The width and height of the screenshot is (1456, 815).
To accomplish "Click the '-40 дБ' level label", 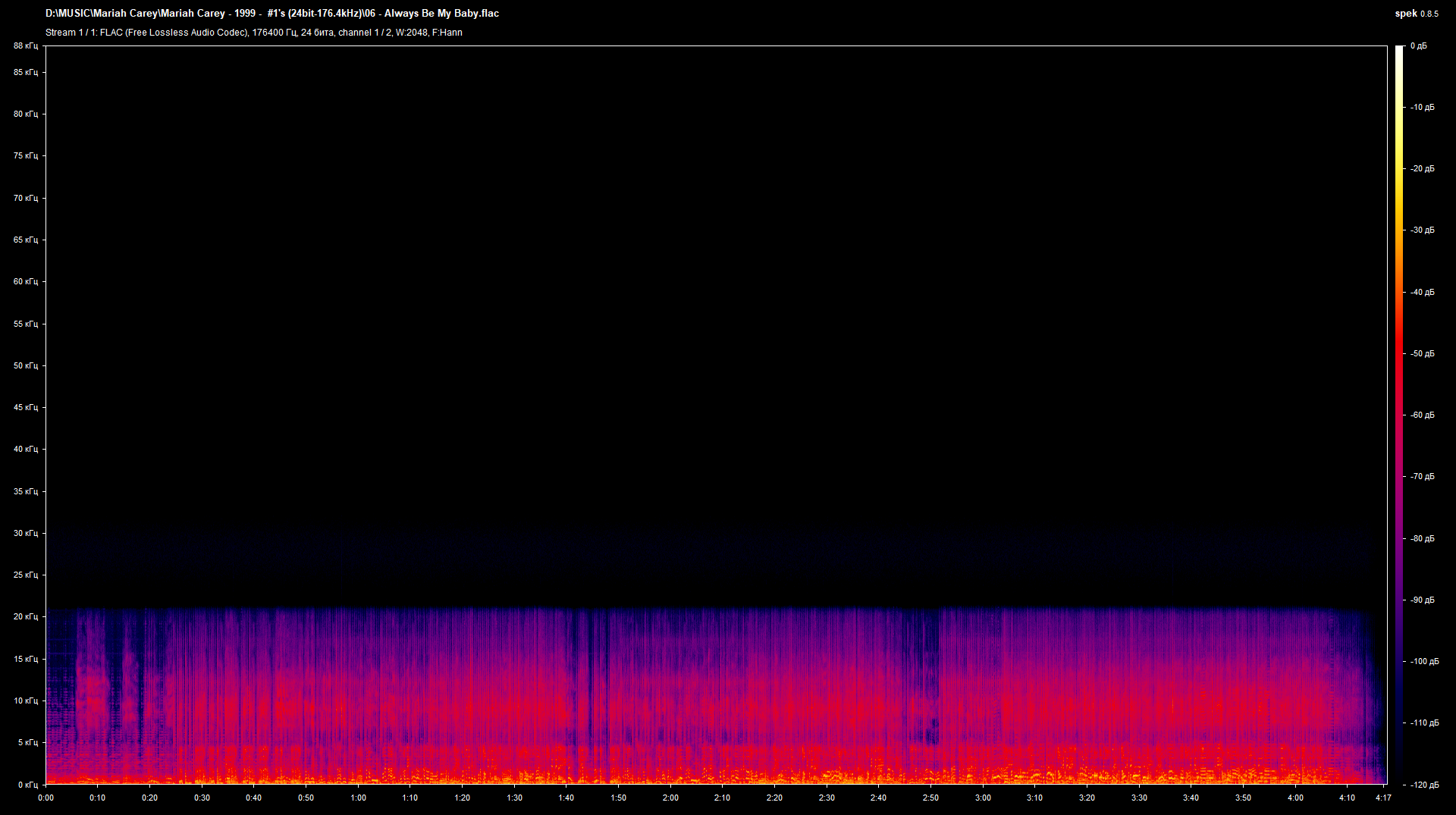I will [1423, 293].
